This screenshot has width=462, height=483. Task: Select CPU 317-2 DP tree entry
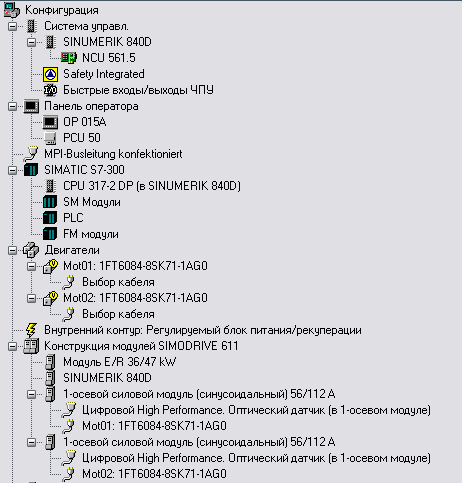pyautogui.click(x=152, y=186)
